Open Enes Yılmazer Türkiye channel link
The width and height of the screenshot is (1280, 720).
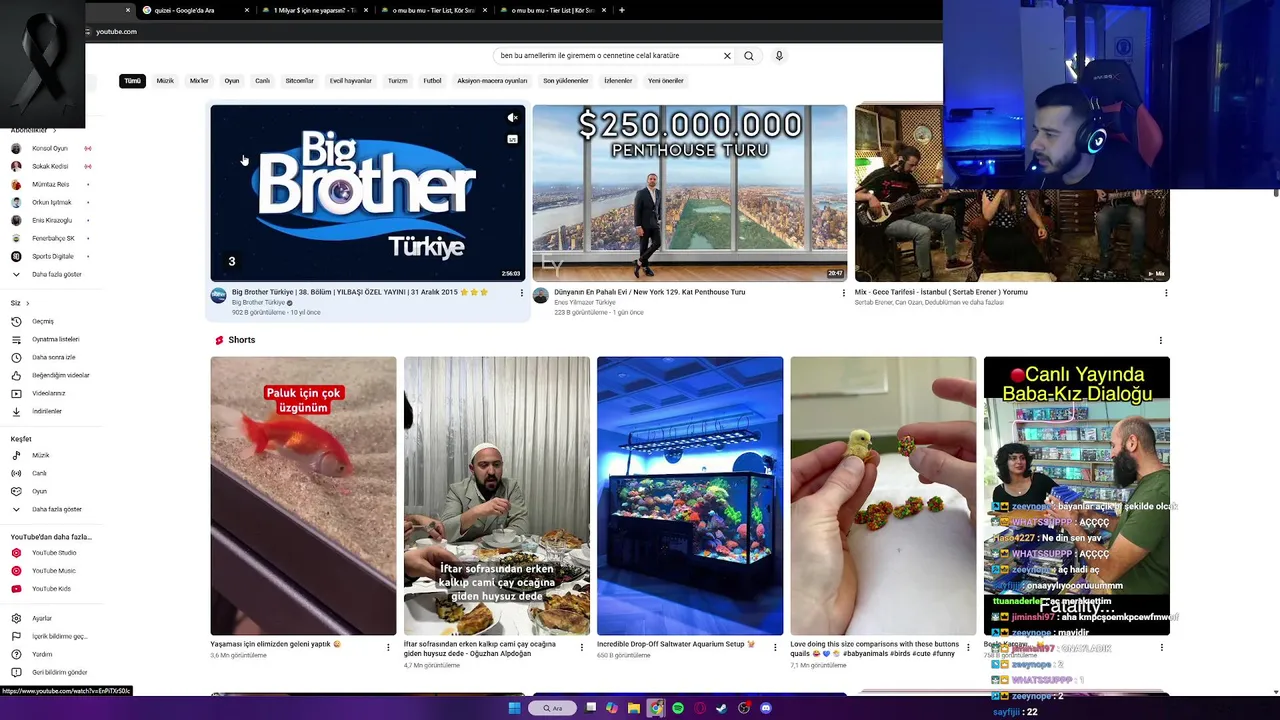[585, 302]
